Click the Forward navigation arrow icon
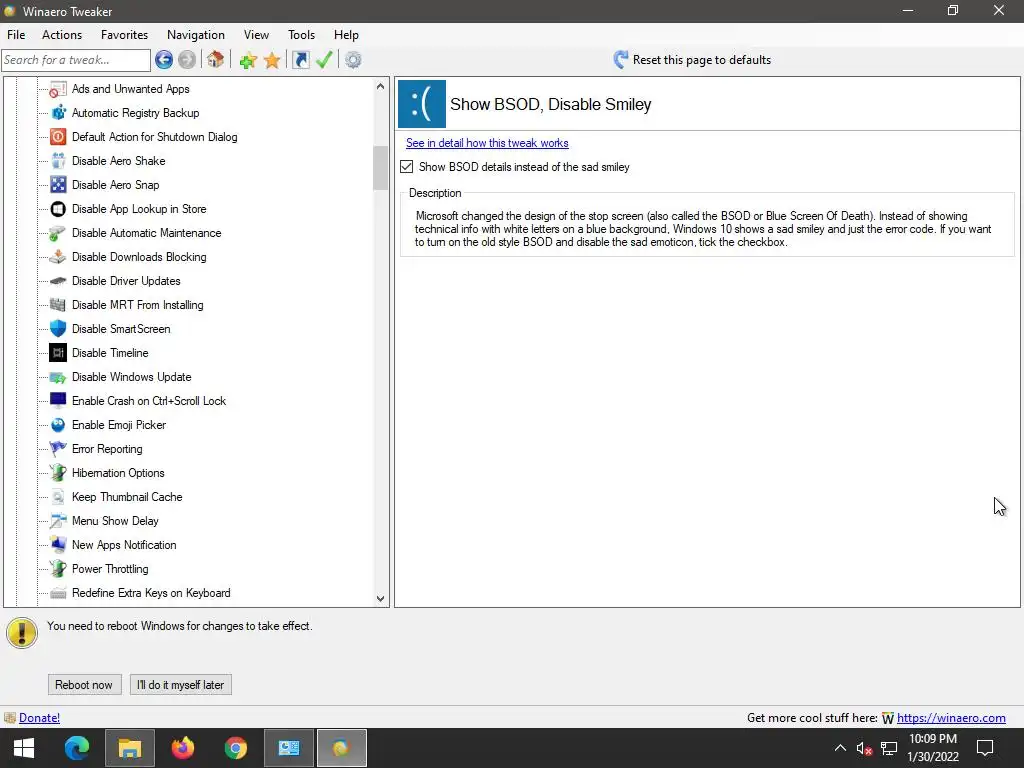Image resolution: width=1024 pixels, height=768 pixels. pos(187,60)
